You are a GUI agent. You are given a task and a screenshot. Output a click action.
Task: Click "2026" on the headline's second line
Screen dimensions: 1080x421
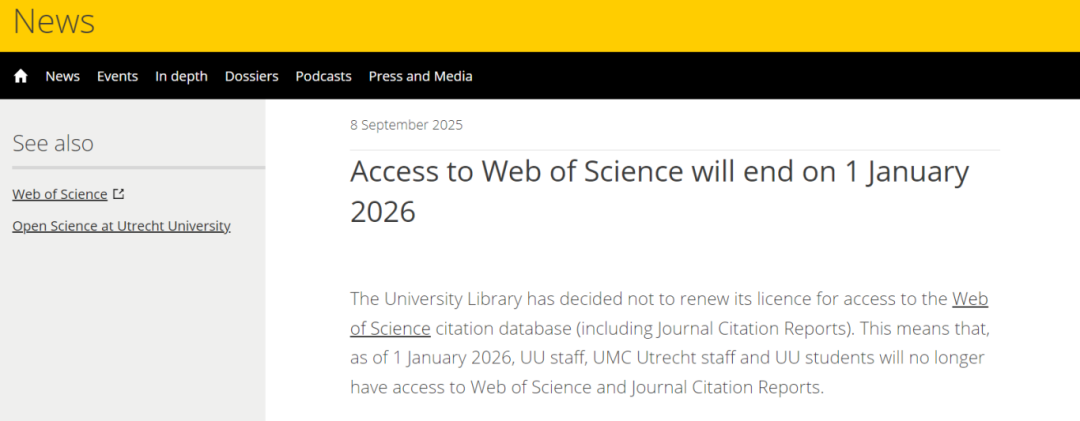[x=382, y=211]
